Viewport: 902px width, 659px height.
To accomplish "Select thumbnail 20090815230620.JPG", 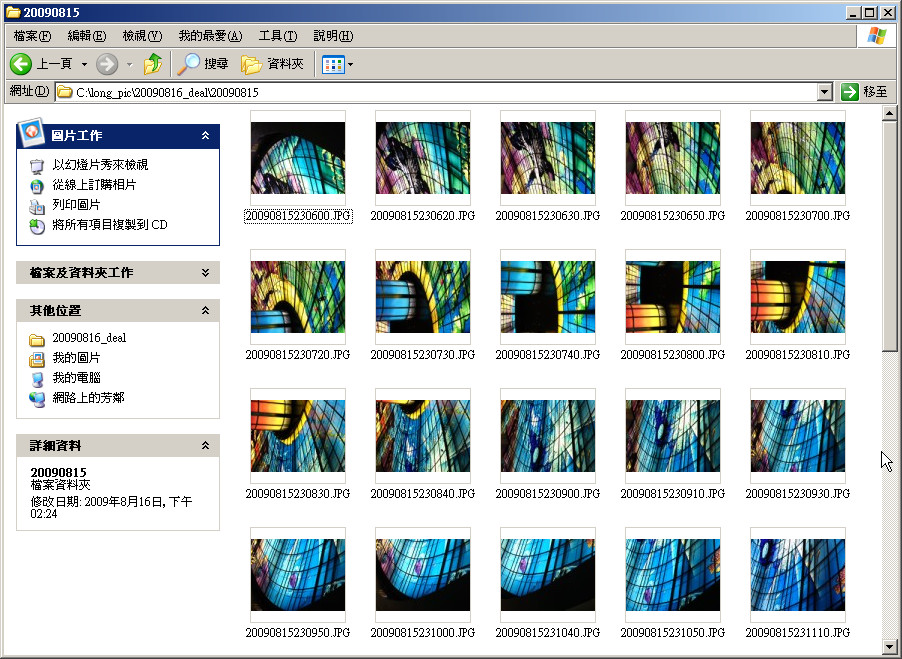I will [x=423, y=158].
